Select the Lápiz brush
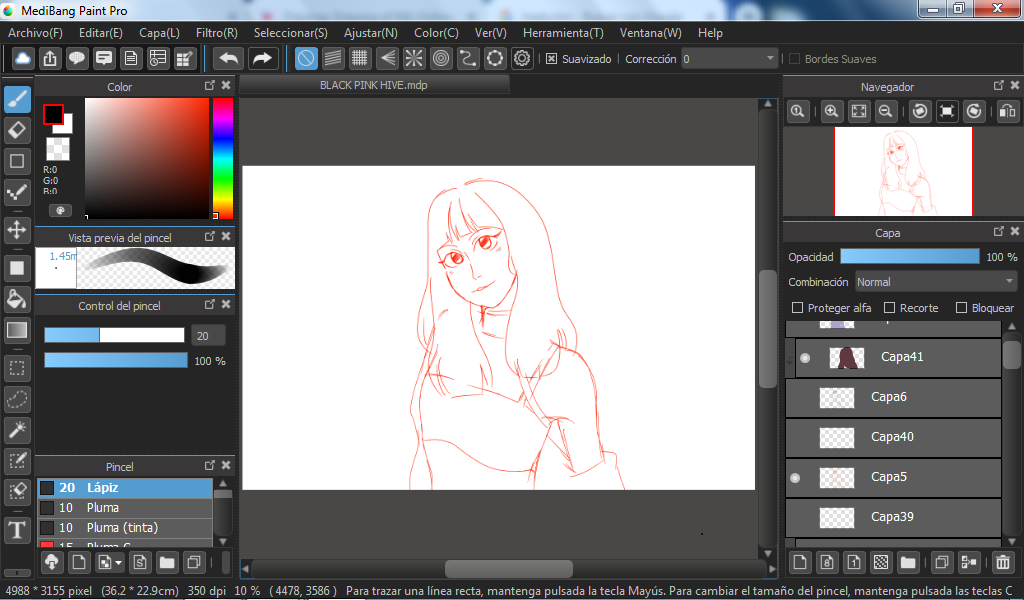The image size is (1024, 600). point(125,488)
